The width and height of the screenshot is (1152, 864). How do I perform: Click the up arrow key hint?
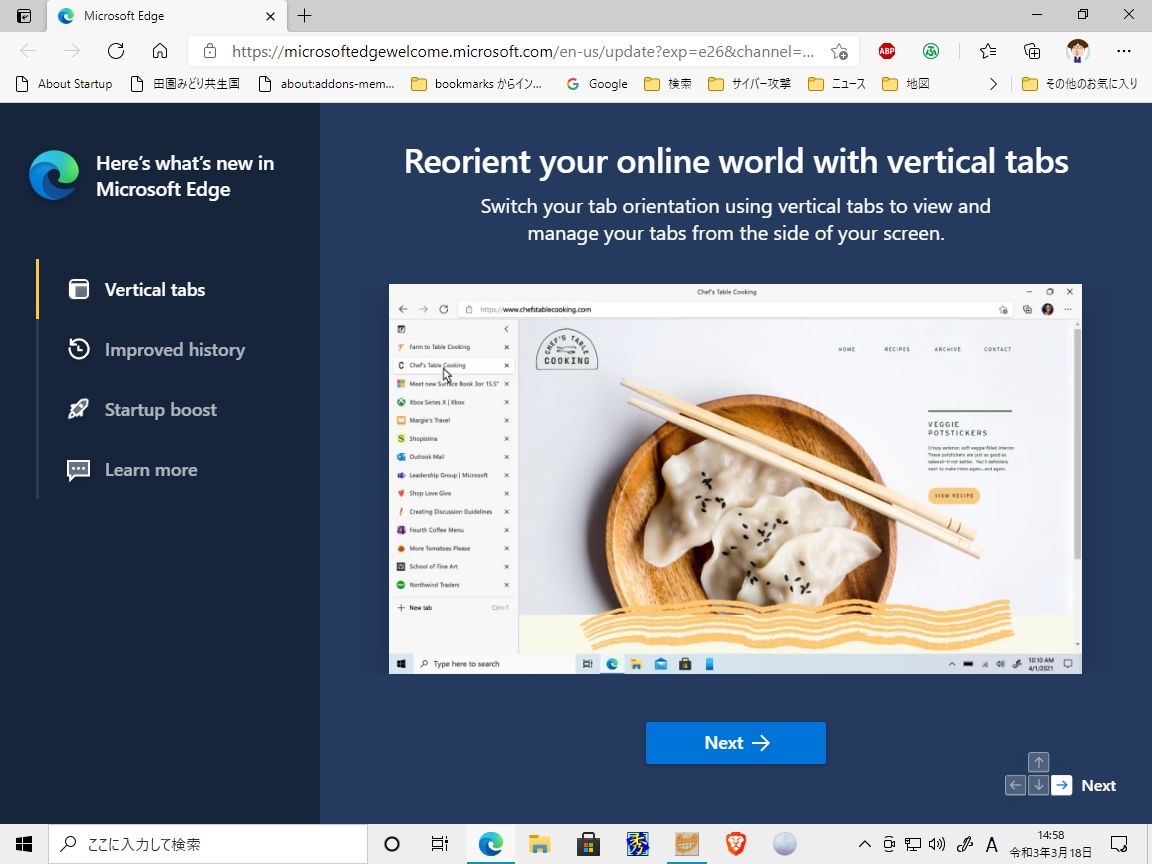click(1038, 763)
